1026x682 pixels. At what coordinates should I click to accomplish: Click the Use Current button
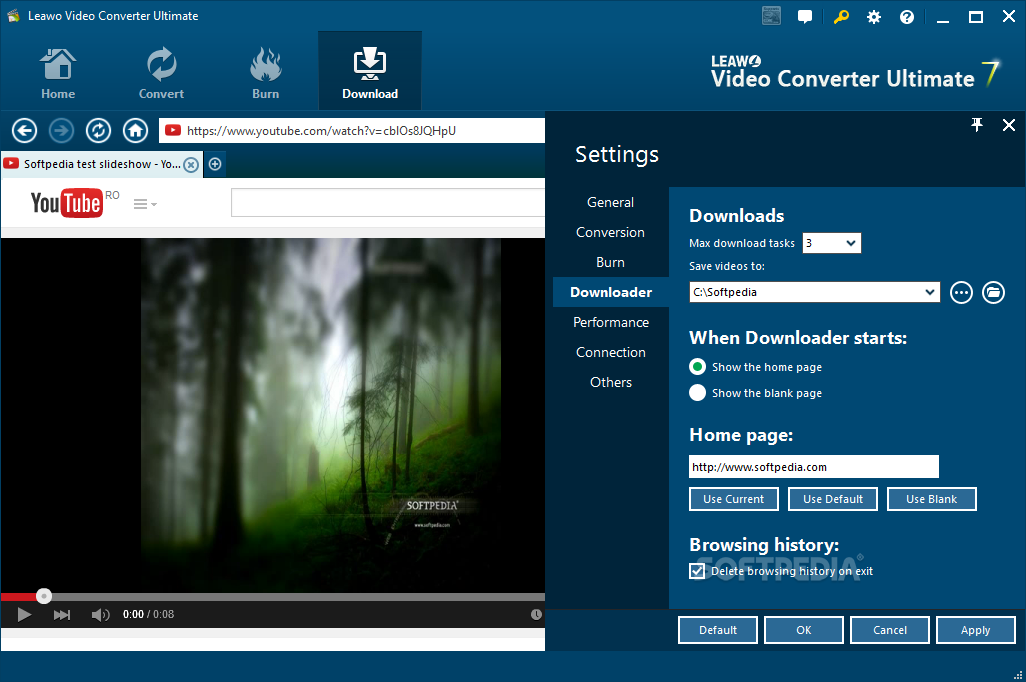734,499
